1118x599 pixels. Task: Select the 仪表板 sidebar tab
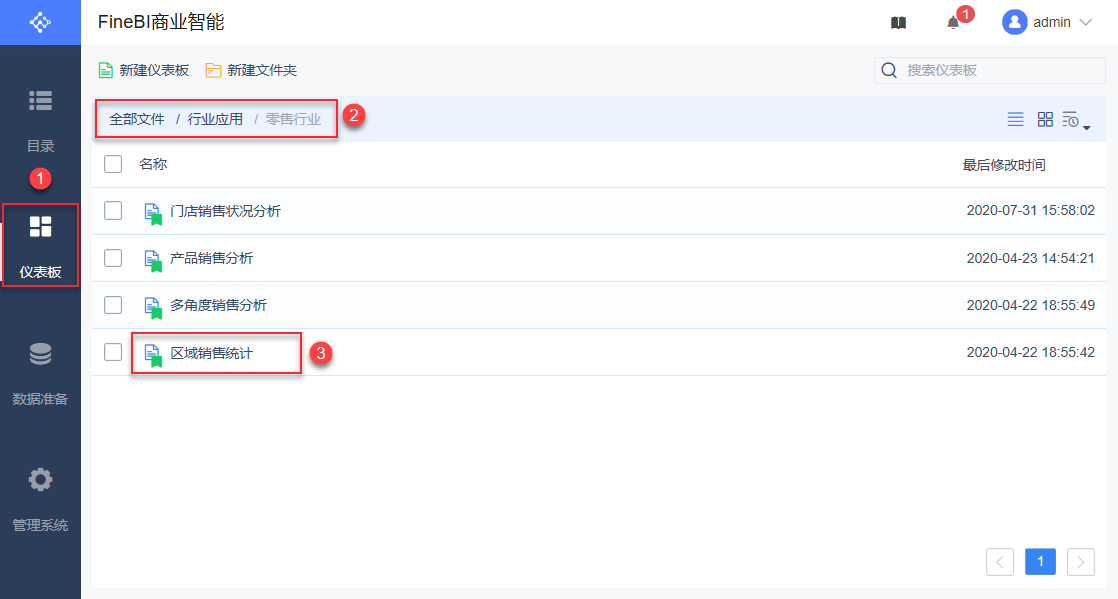(40, 245)
